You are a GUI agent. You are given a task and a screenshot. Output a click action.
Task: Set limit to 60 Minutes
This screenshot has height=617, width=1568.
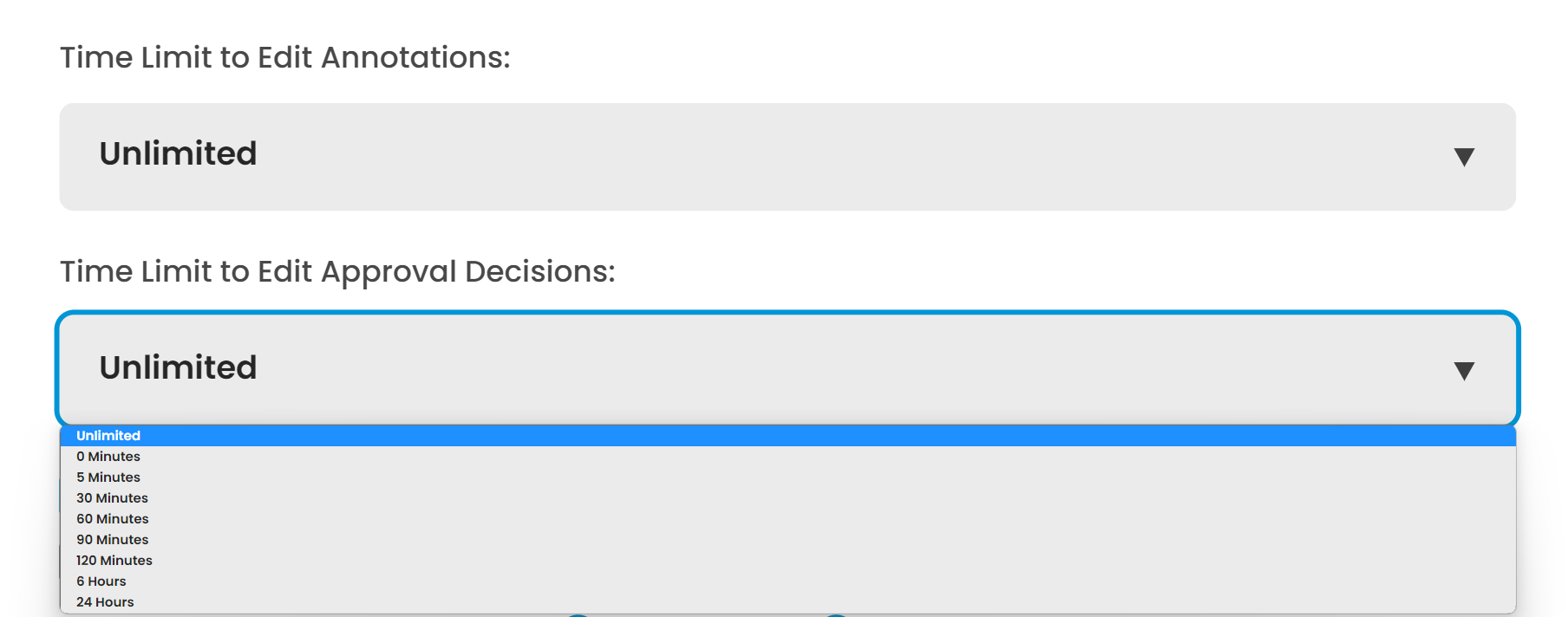point(113,519)
